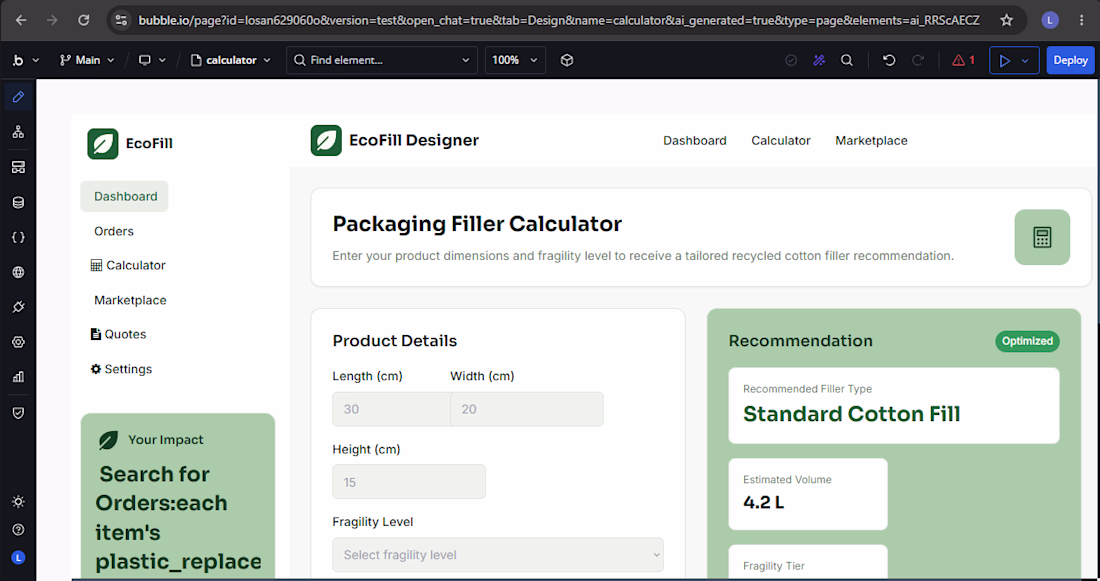Click the user avatar in left sidebar
1100x581 pixels.
click(x=18, y=558)
